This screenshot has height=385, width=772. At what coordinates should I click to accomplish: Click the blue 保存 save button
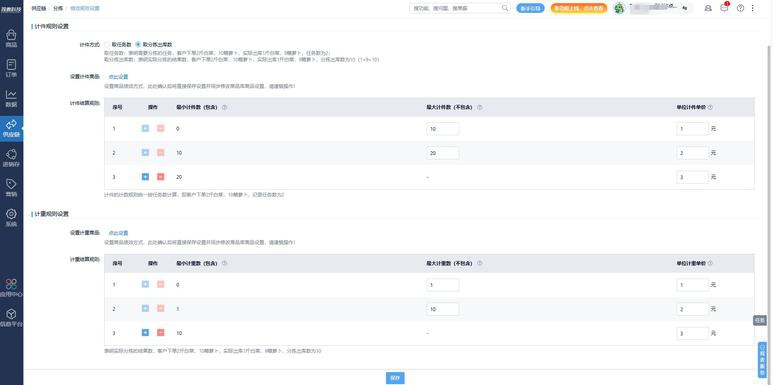pos(395,378)
